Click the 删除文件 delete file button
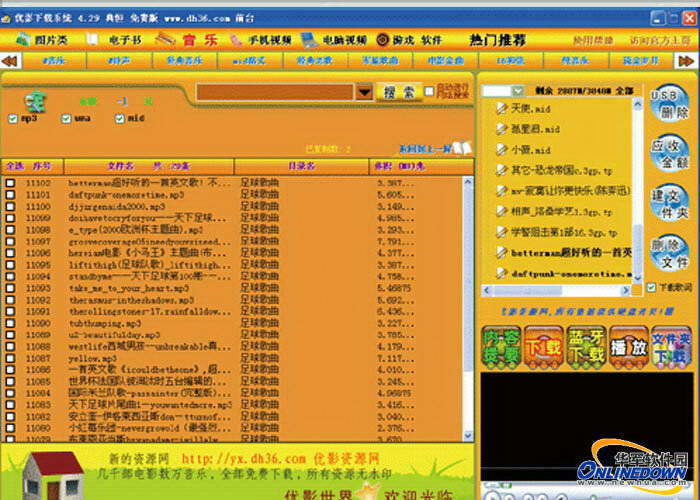Viewport: 700px width, 500px height. pyautogui.click(x=669, y=253)
